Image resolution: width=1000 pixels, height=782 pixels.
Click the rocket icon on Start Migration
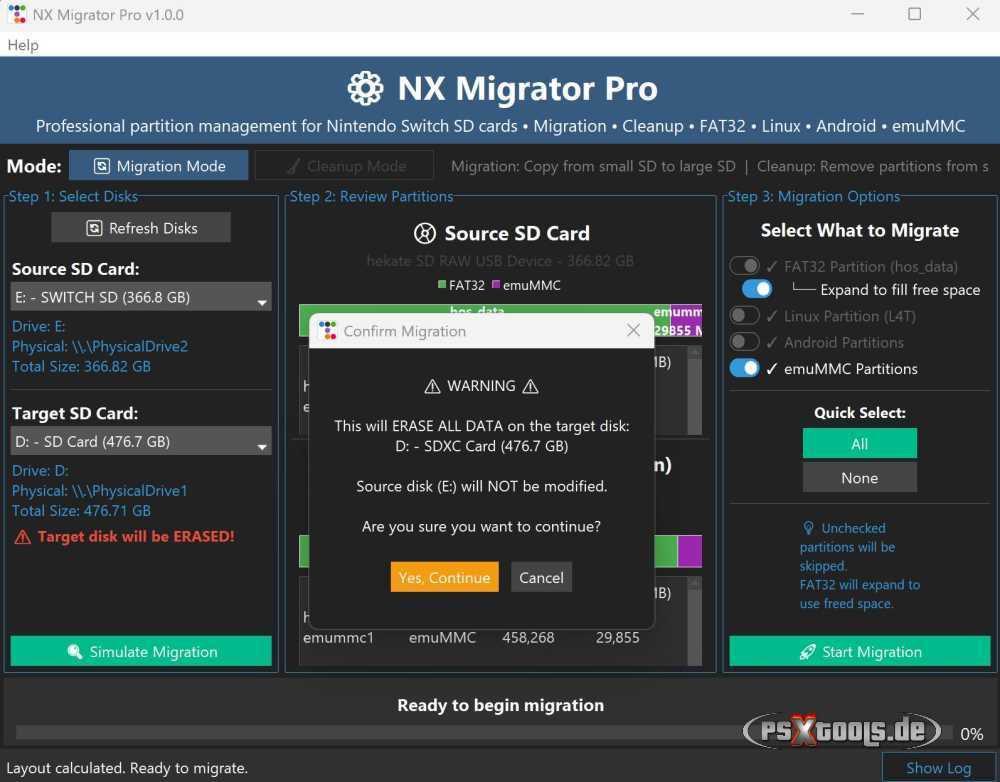(x=808, y=651)
